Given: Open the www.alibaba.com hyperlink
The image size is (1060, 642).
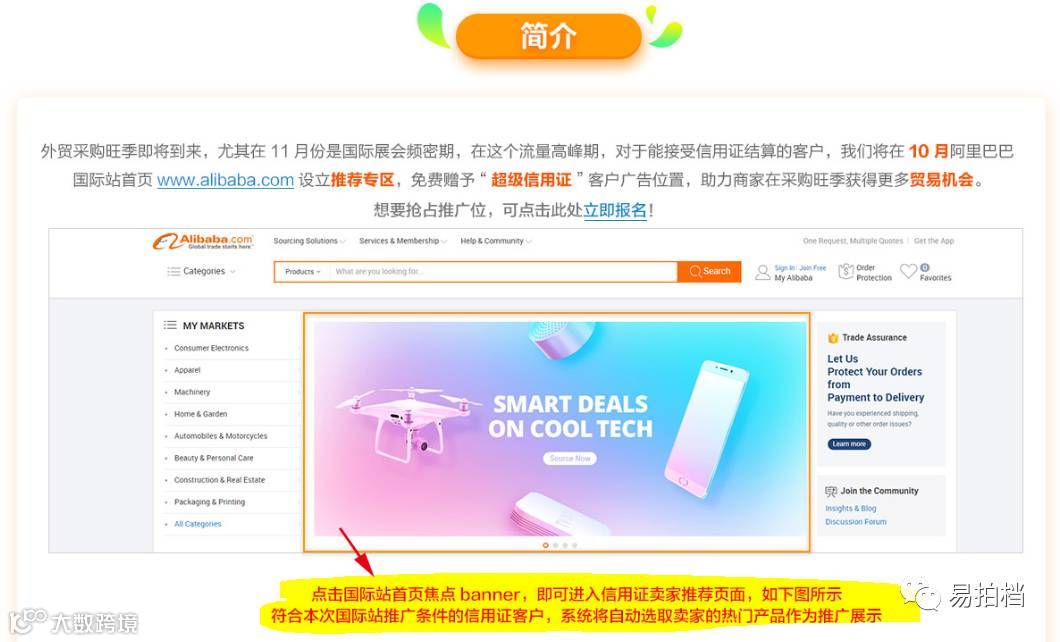Looking at the screenshot, I should [225, 180].
